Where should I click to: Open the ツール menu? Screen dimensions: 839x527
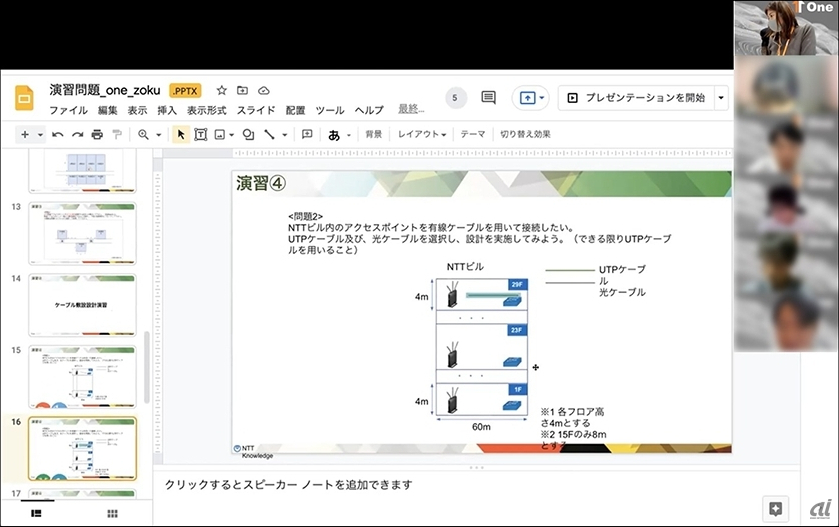pyautogui.click(x=330, y=110)
